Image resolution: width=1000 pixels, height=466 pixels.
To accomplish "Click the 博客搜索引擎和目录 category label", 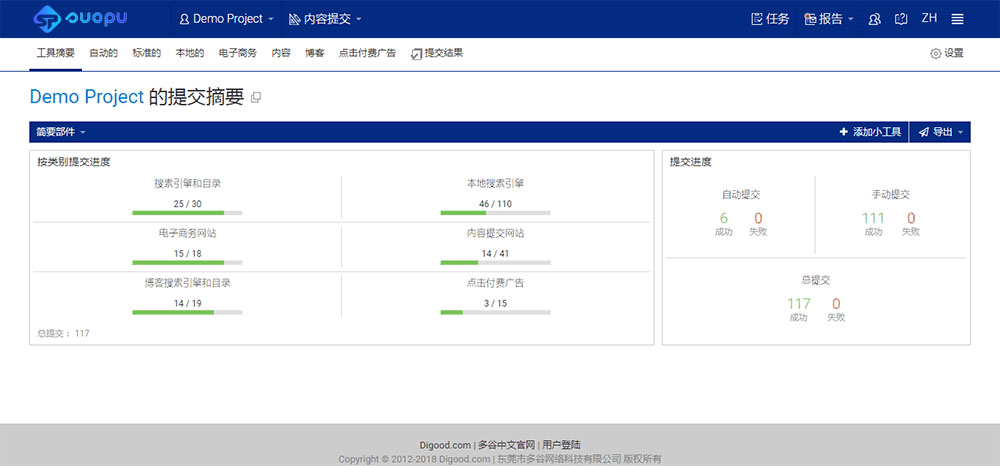I will pyautogui.click(x=188, y=283).
